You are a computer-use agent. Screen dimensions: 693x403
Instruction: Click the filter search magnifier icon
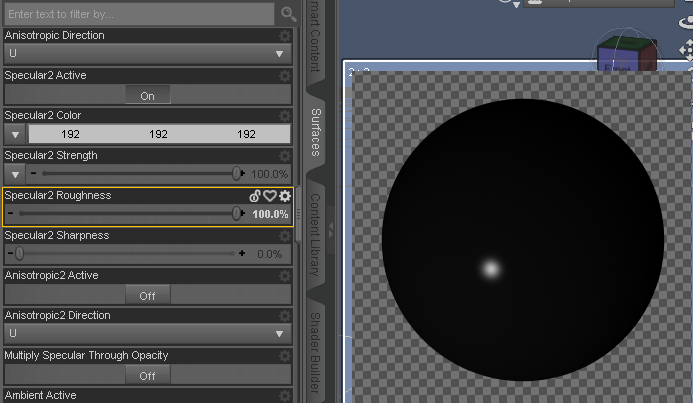[289, 14]
